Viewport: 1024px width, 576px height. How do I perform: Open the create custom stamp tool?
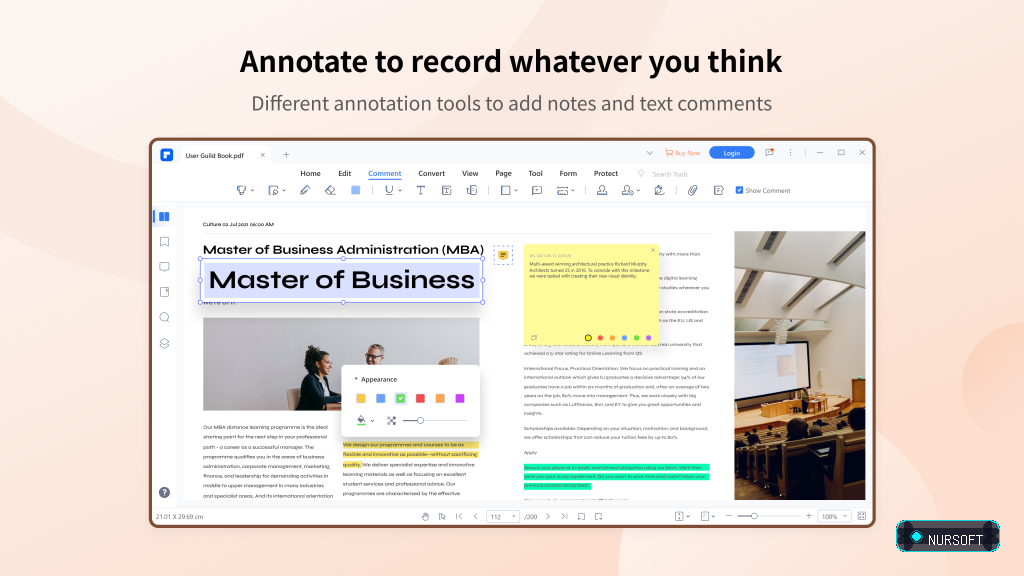pos(628,190)
